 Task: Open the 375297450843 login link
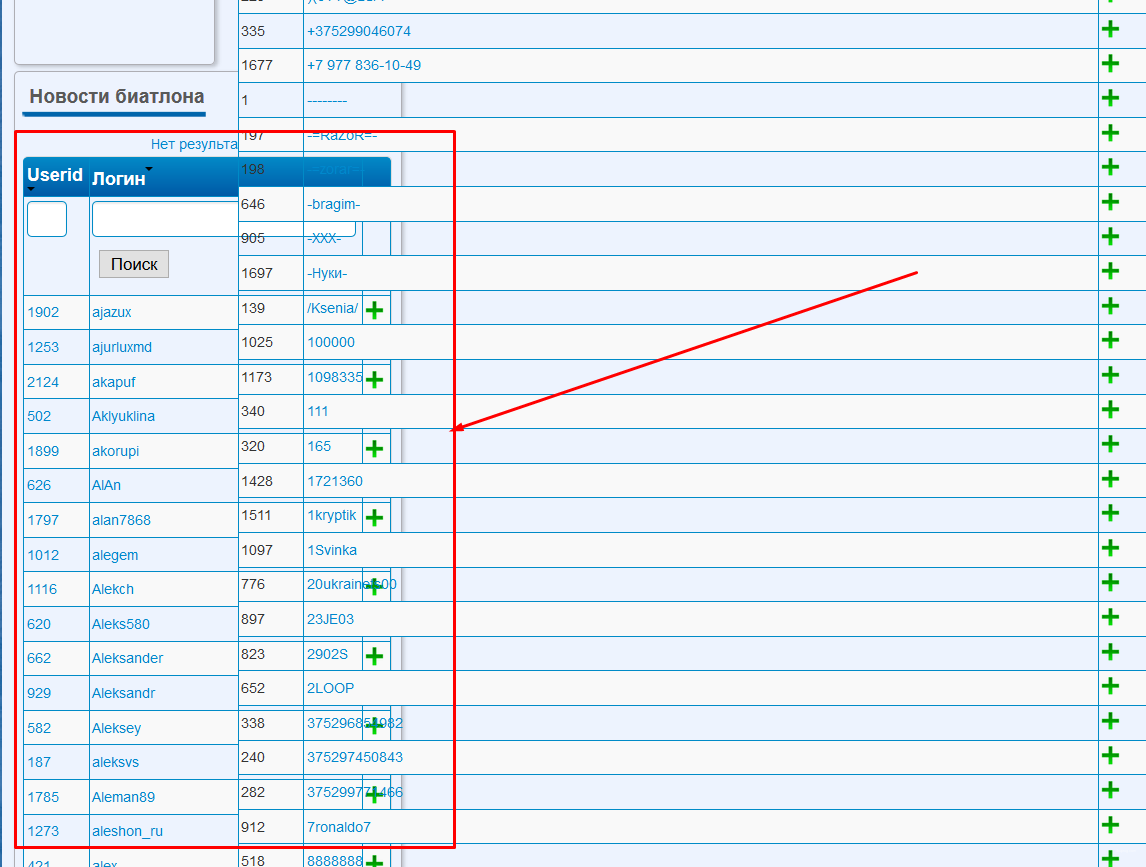click(355, 757)
